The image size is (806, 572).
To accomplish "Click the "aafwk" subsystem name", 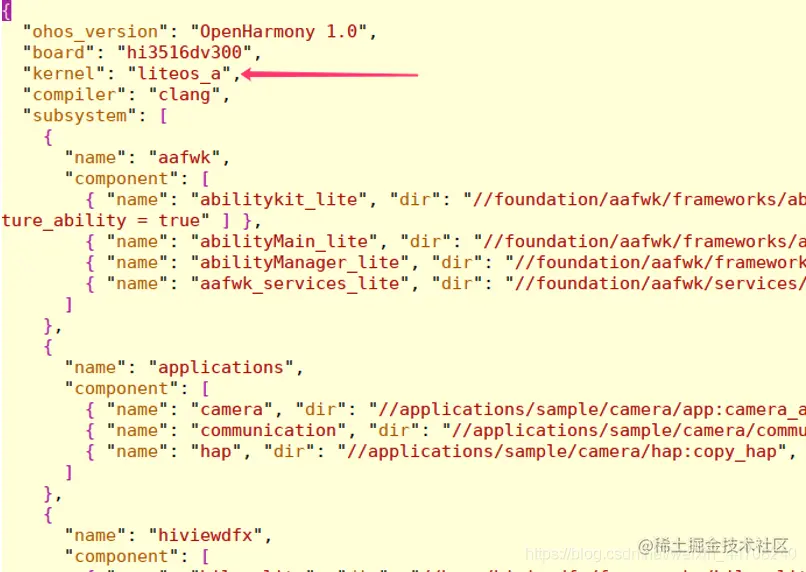I will (x=185, y=157).
